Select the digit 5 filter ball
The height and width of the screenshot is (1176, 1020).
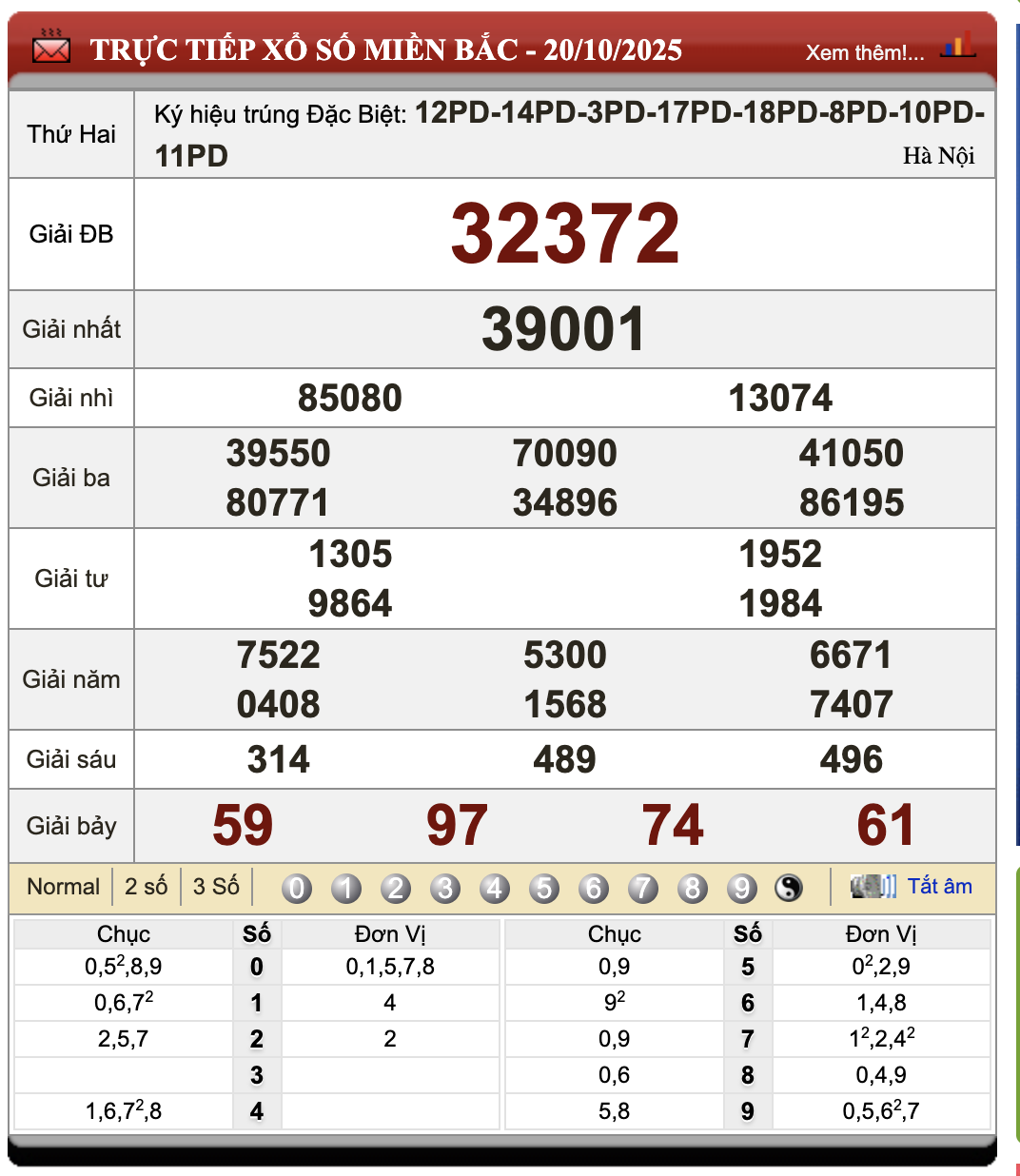coord(544,888)
